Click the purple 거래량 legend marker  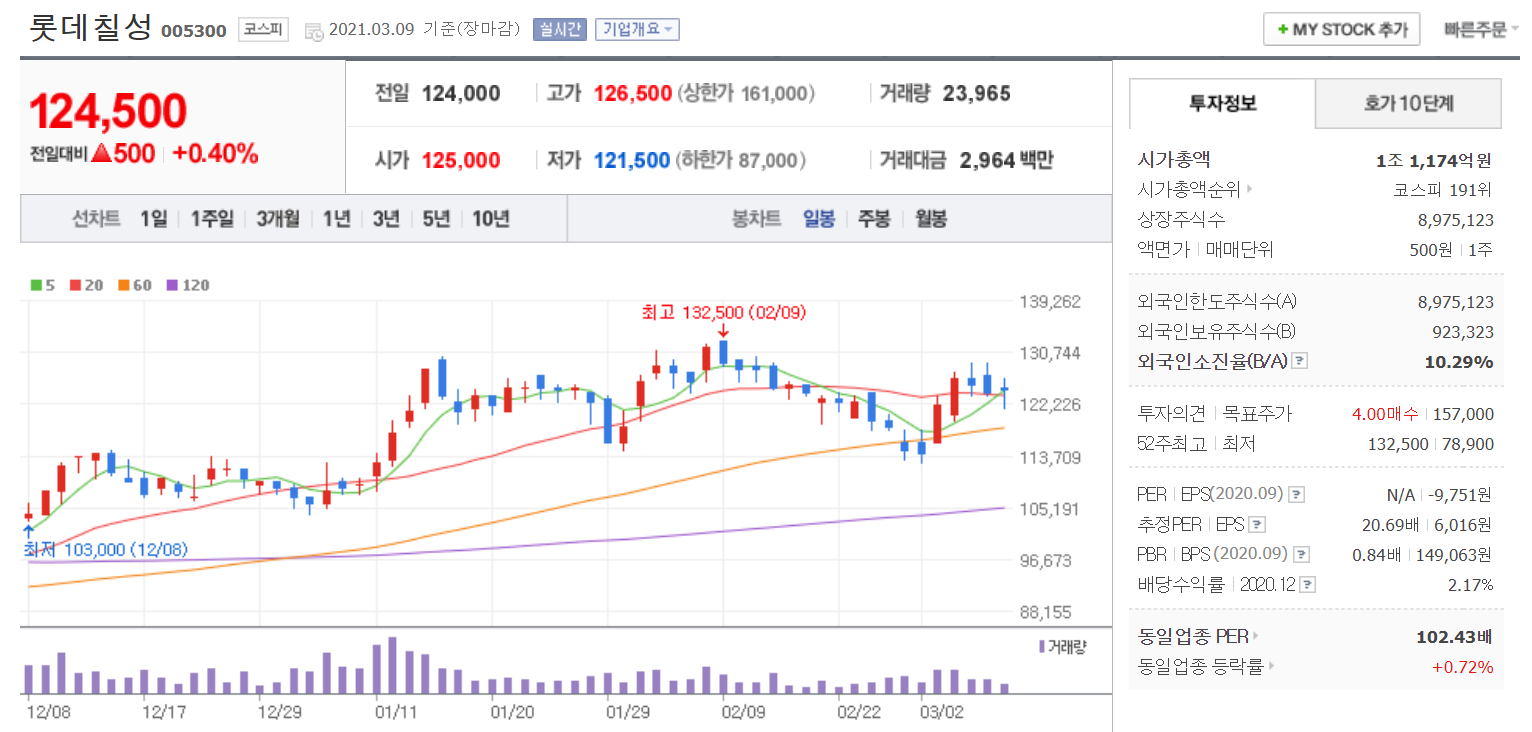point(1042,647)
